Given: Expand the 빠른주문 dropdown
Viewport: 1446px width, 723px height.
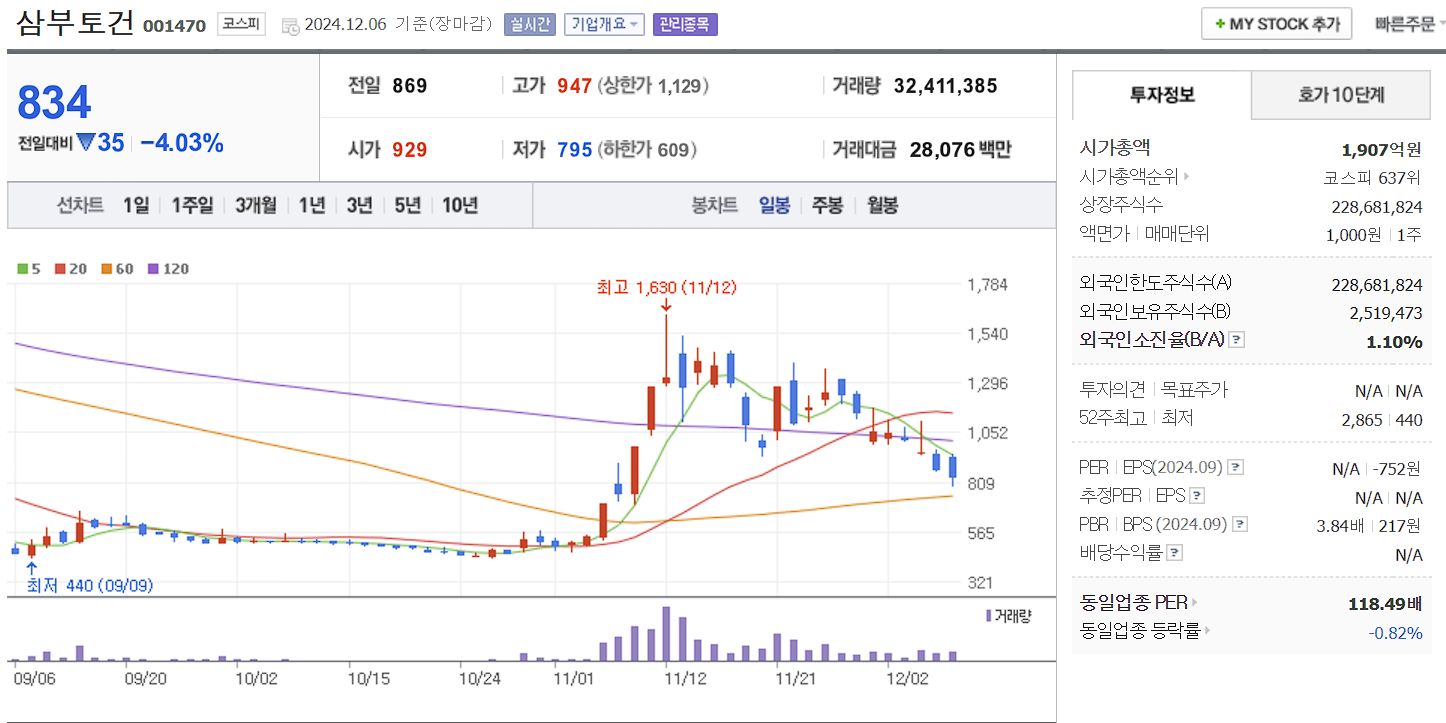Looking at the screenshot, I should click(x=1412, y=24).
